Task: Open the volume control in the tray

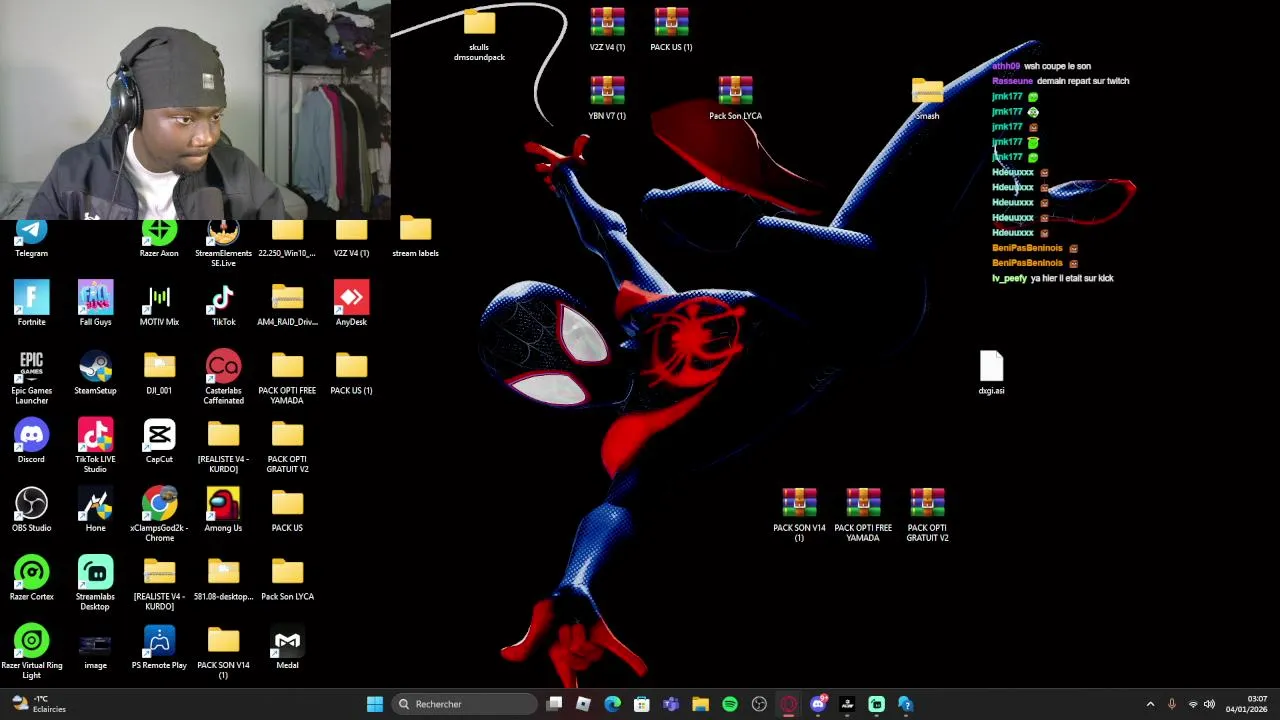Action: (x=1209, y=704)
